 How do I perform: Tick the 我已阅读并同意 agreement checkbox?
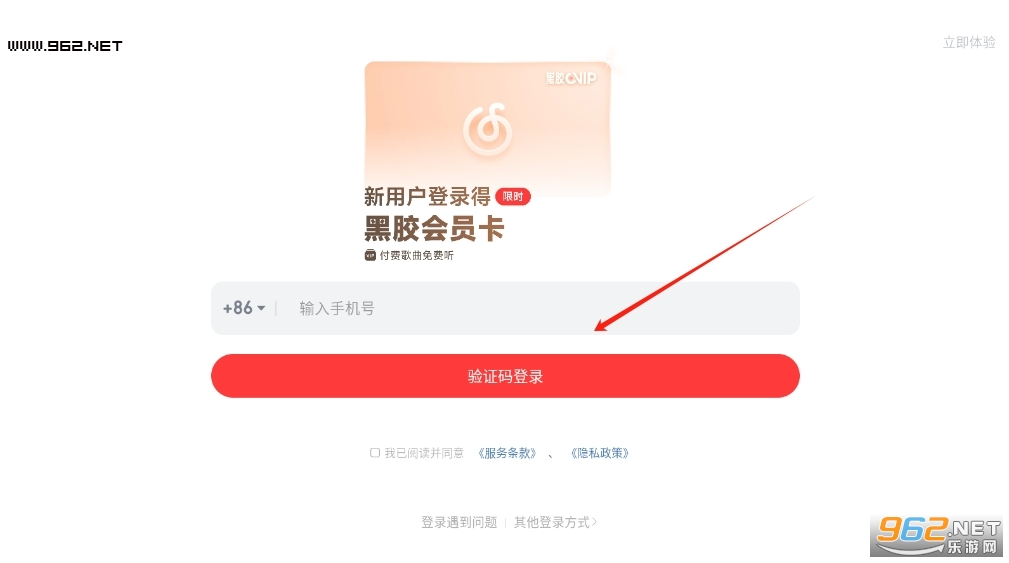click(x=375, y=453)
